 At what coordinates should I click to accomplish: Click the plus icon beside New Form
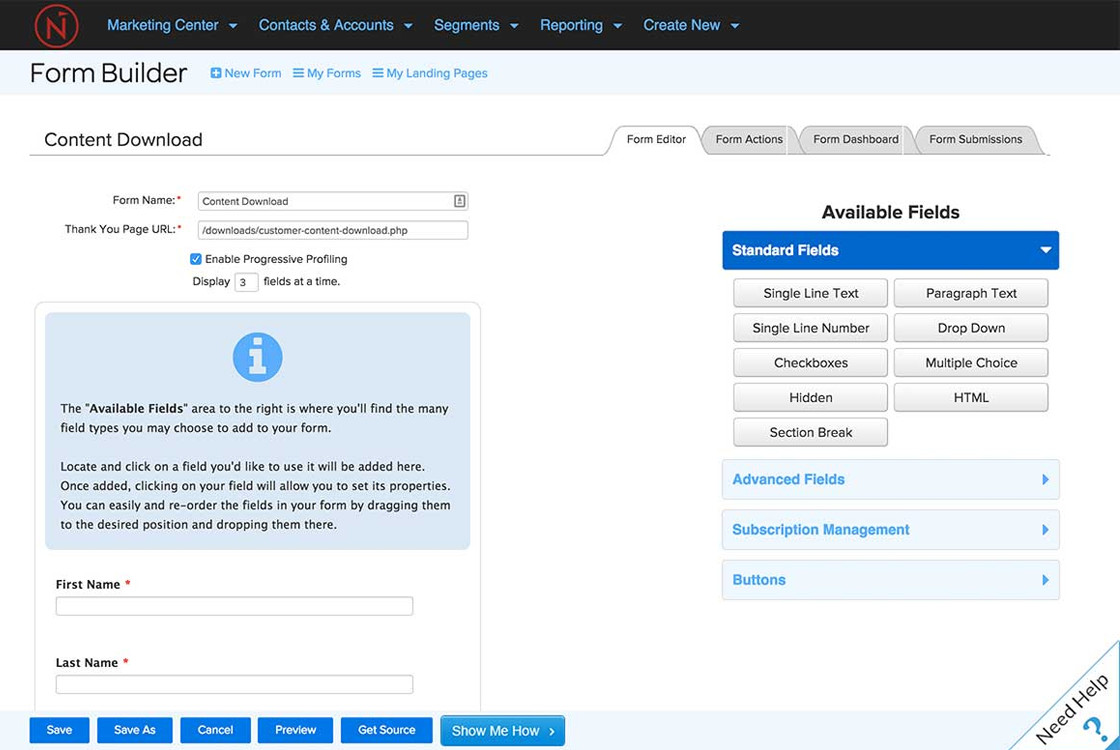216,73
